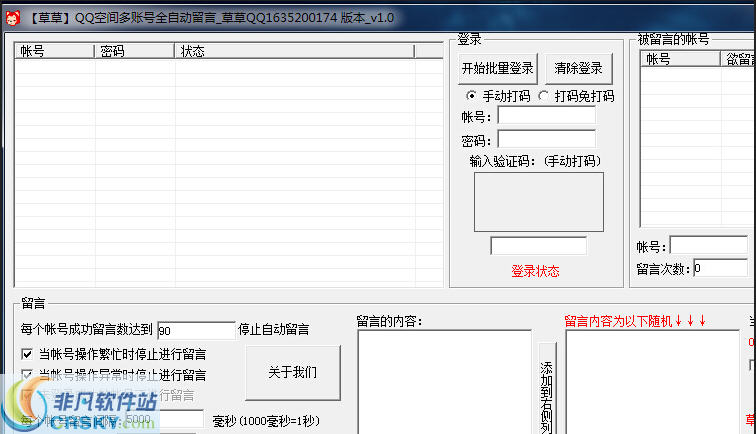This screenshot has height=434, width=756.
Task: Click 清除登录 button
Action: pos(579,68)
